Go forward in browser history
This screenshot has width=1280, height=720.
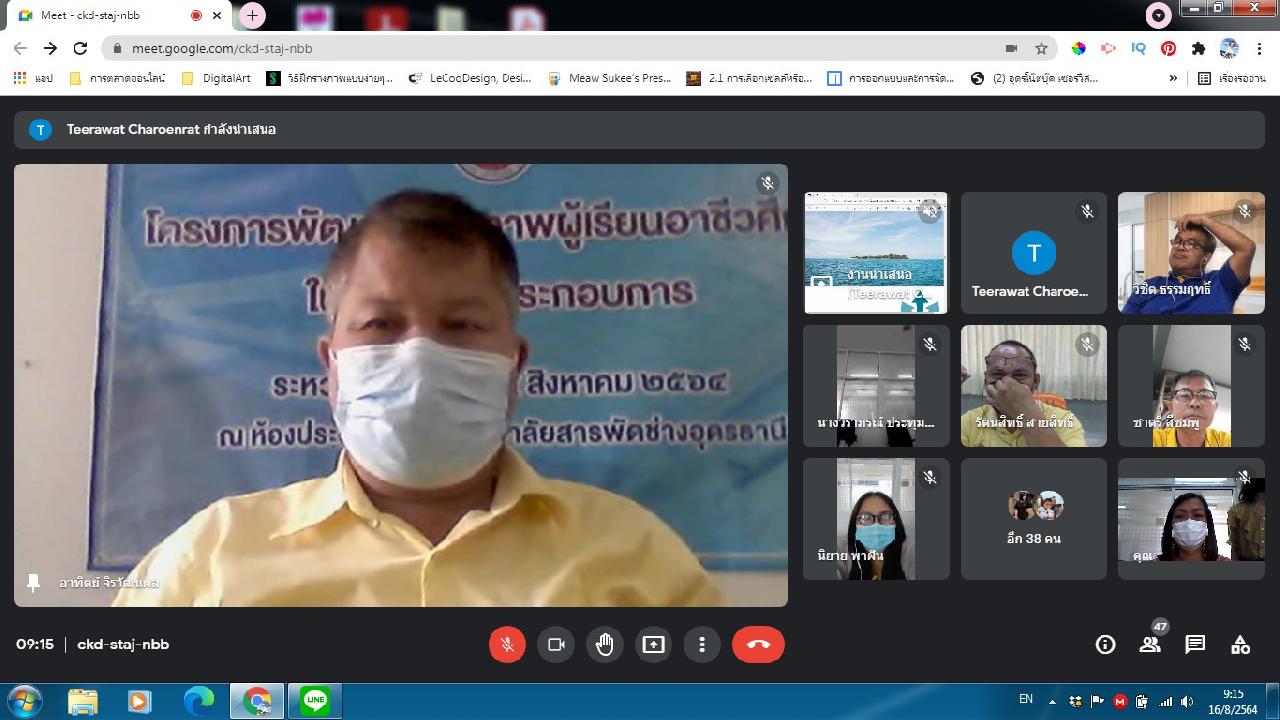point(50,48)
